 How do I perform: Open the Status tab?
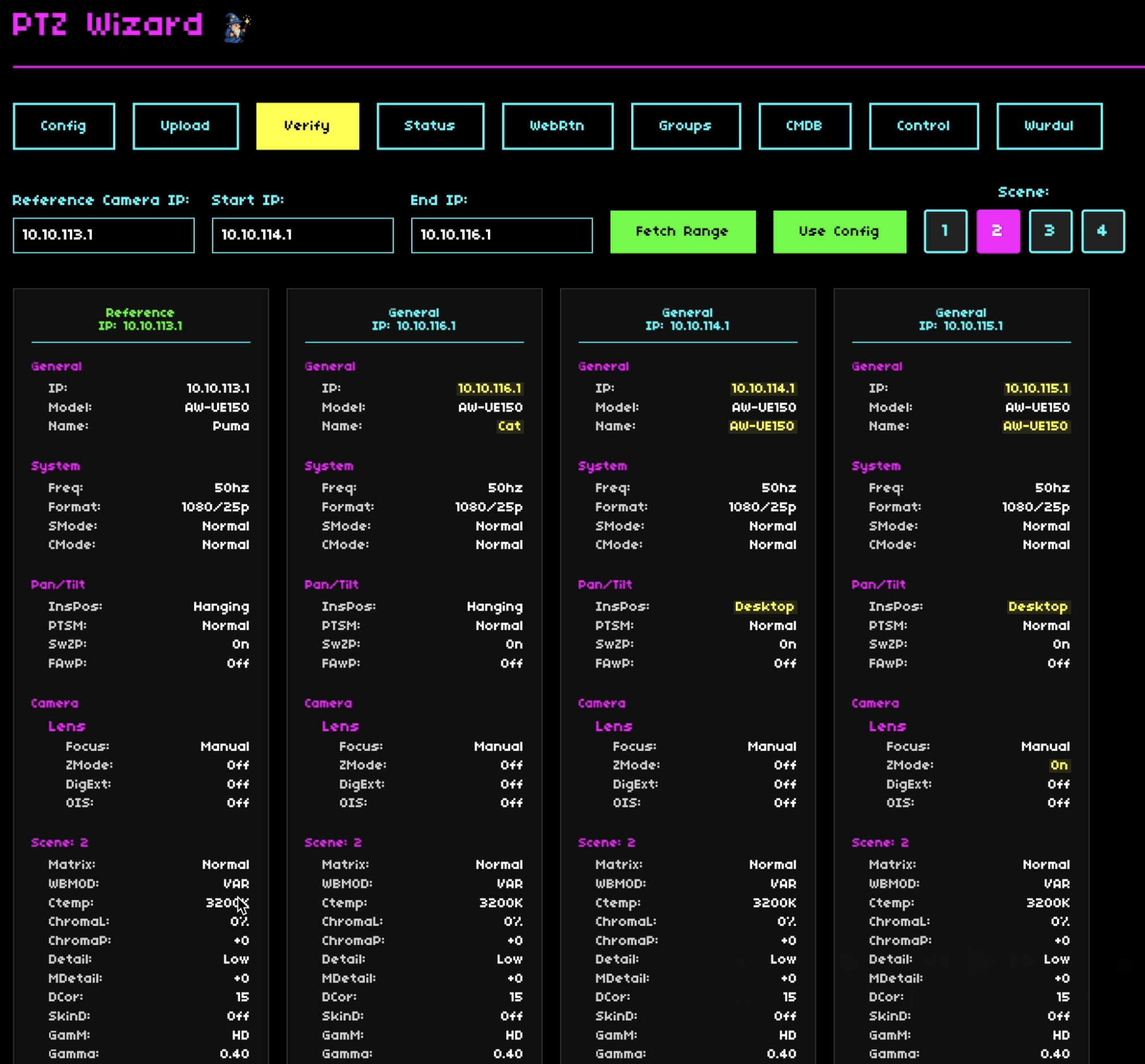pyautogui.click(x=431, y=126)
